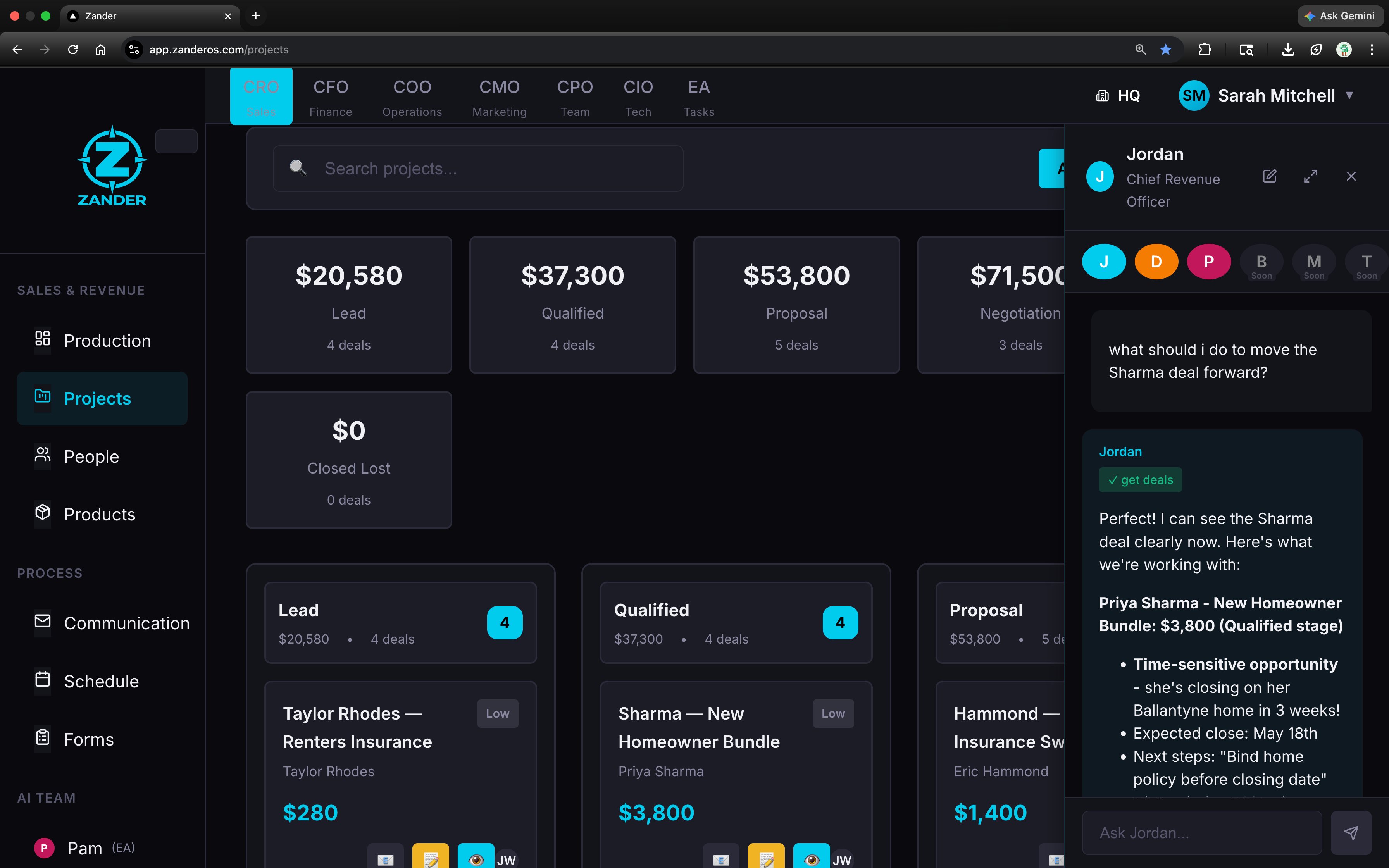Start a new chat with Jordan

(1270, 176)
